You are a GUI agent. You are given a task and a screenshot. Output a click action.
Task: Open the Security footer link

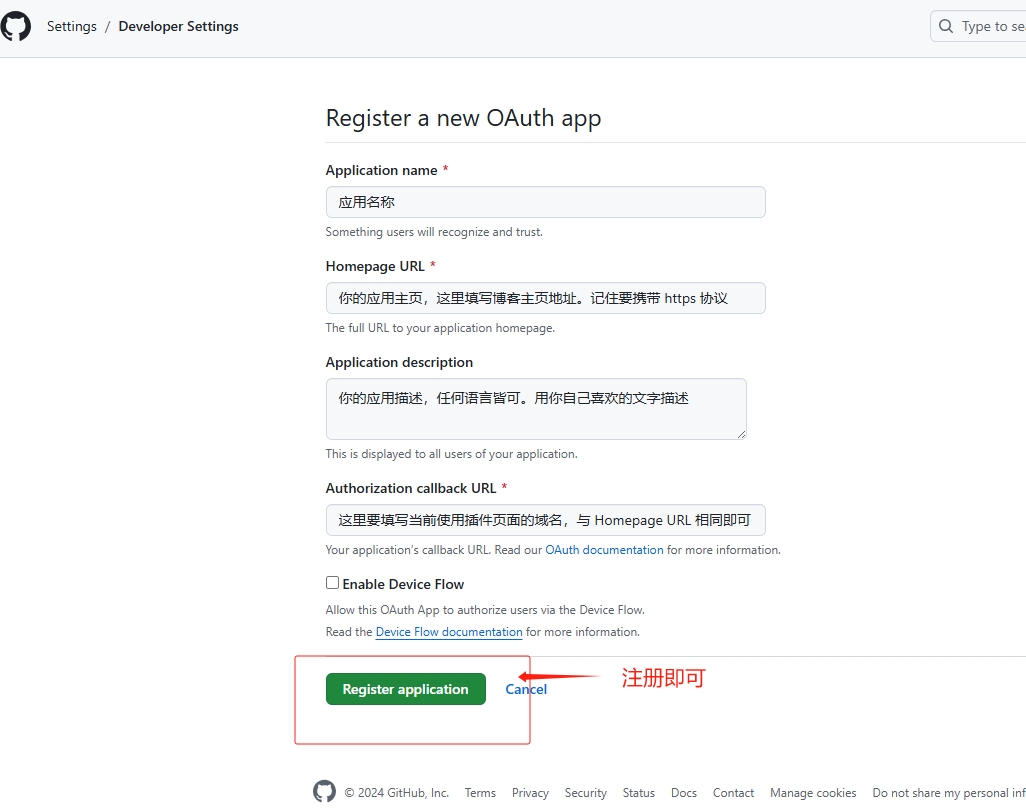click(585, 793)
